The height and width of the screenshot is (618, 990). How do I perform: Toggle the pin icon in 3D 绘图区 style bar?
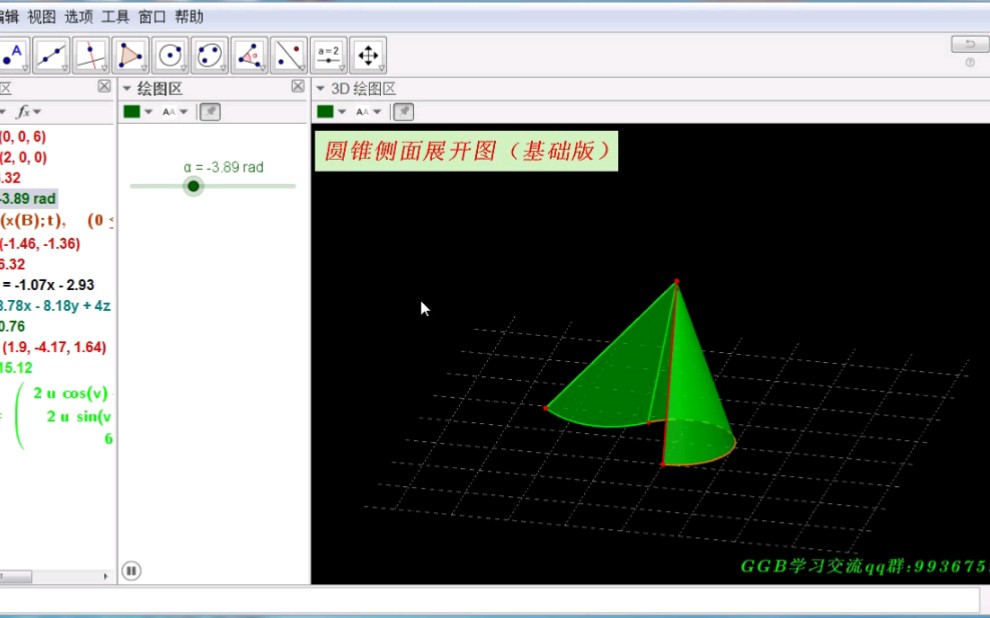coord(402,111)
